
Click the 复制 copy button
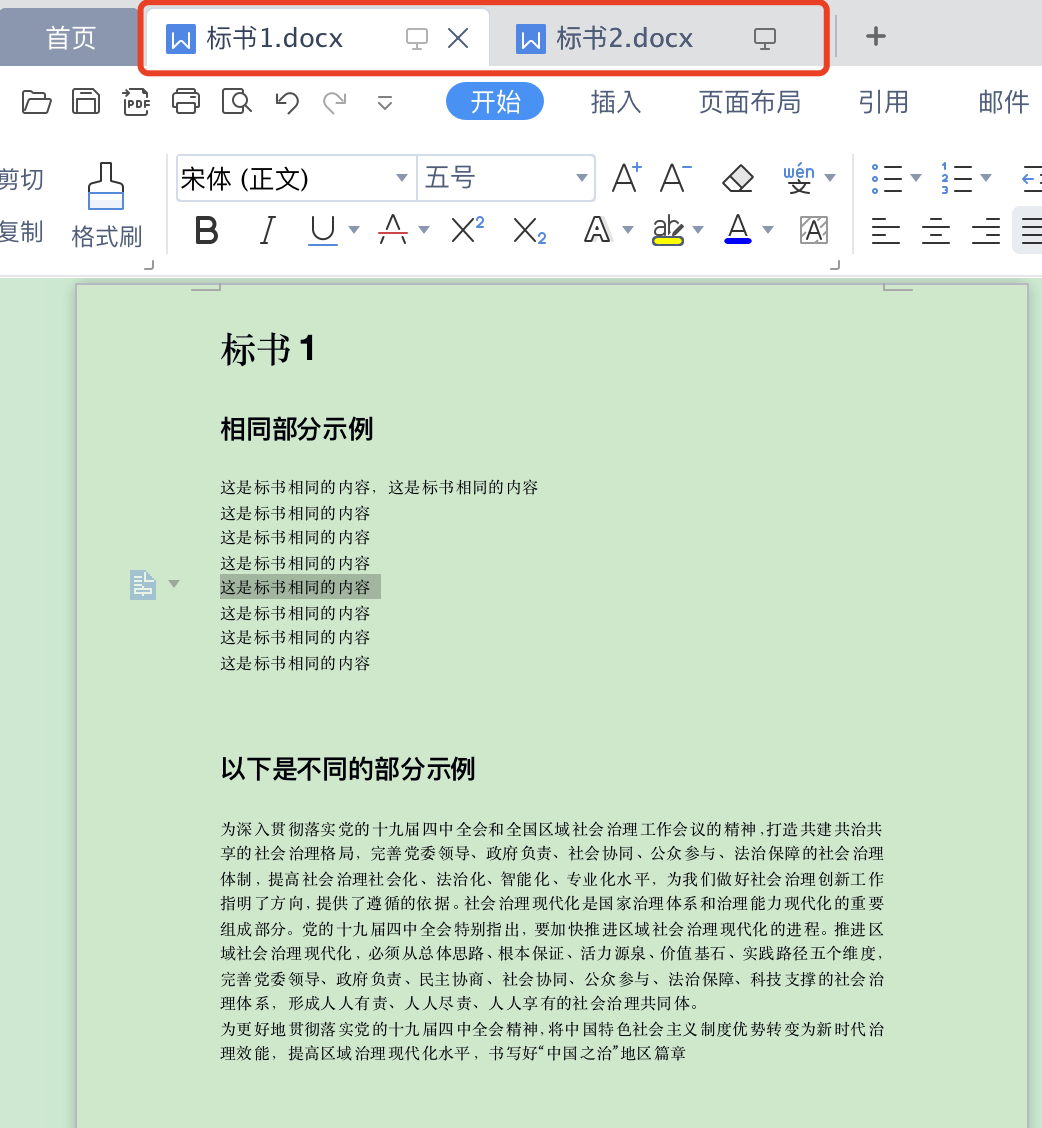[22, 232]
